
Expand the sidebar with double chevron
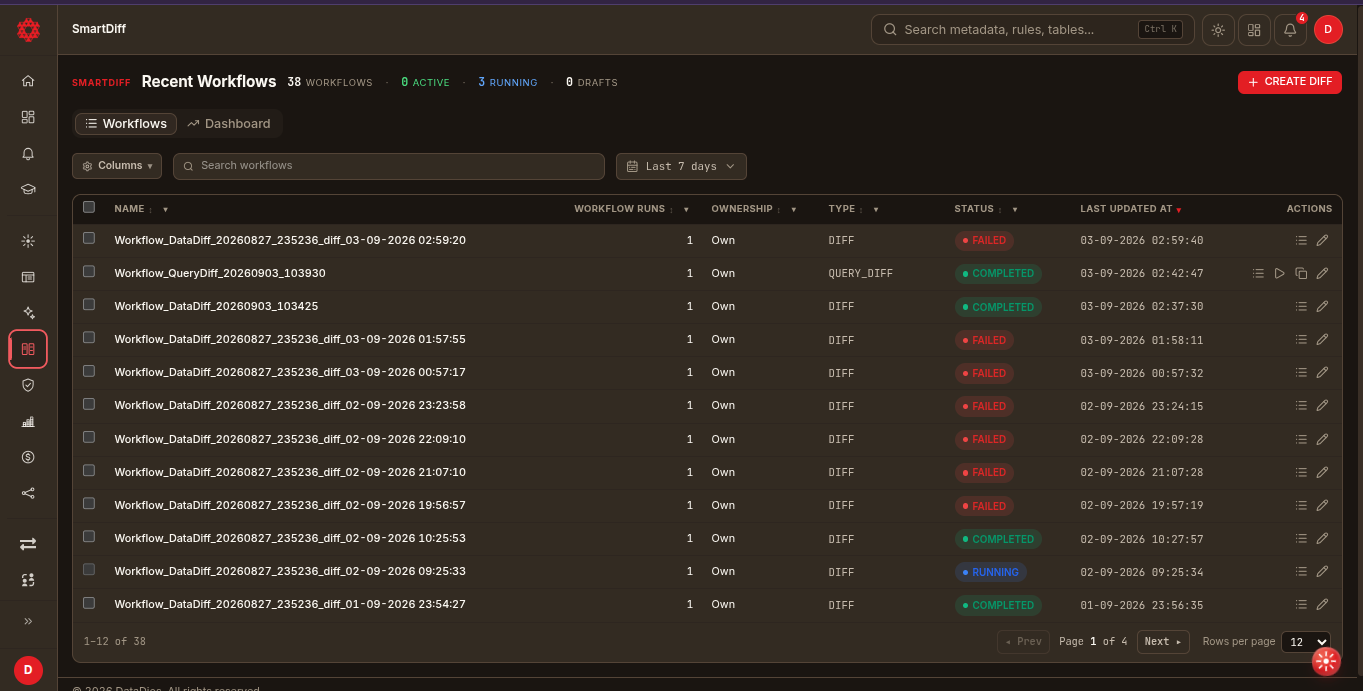click(28, 621)
